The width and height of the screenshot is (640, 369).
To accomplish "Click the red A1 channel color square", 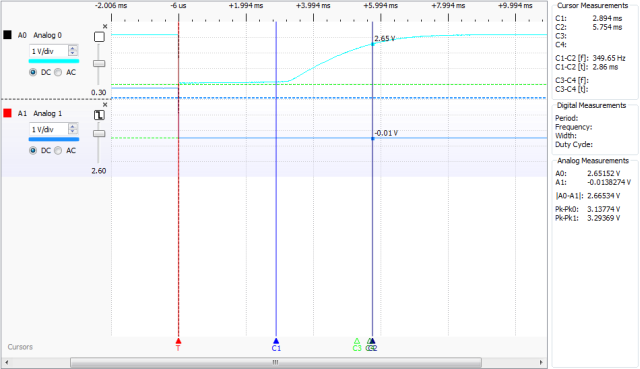I will (7, 113).
